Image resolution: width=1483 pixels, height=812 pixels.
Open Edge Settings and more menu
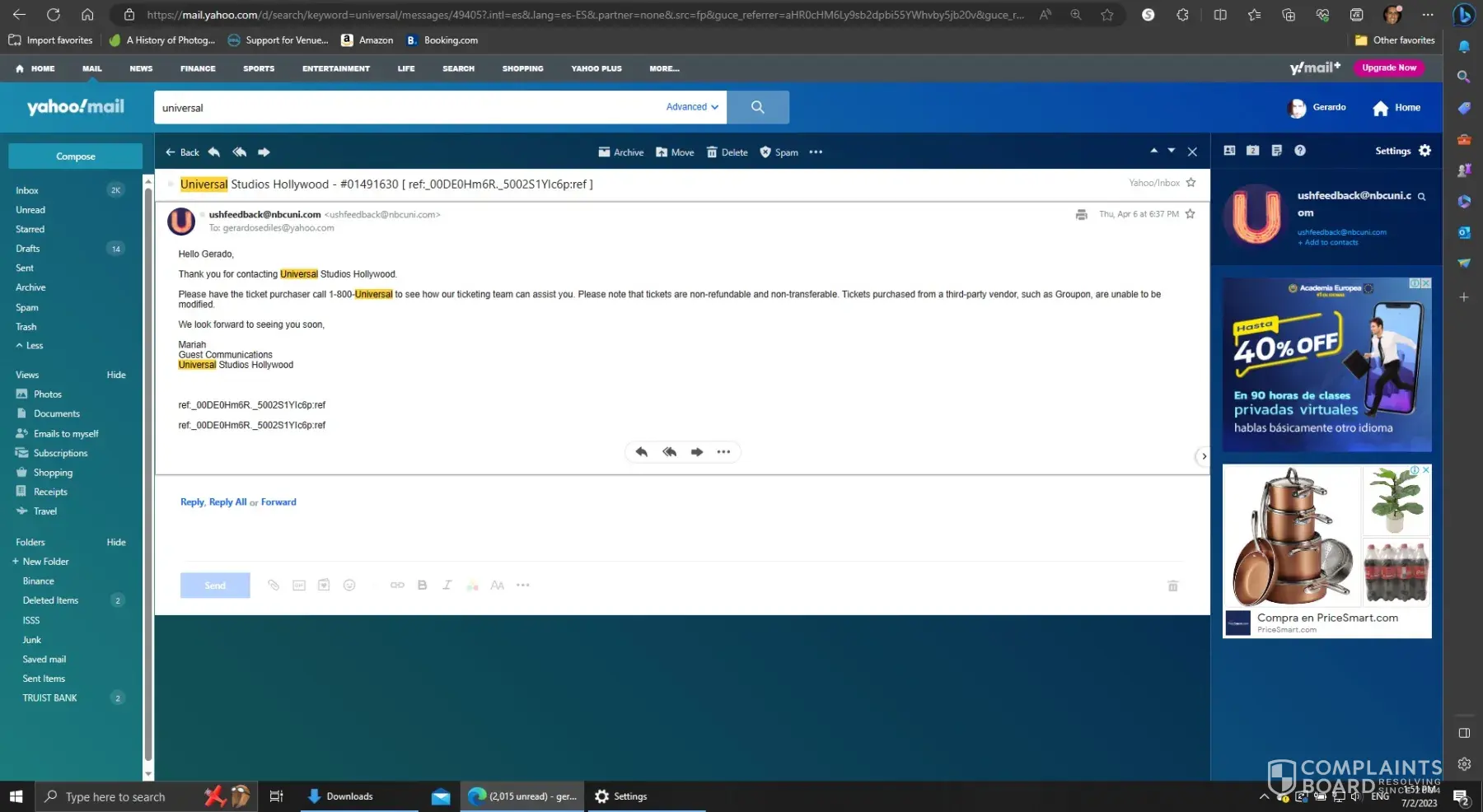(x=1428, y=15)
